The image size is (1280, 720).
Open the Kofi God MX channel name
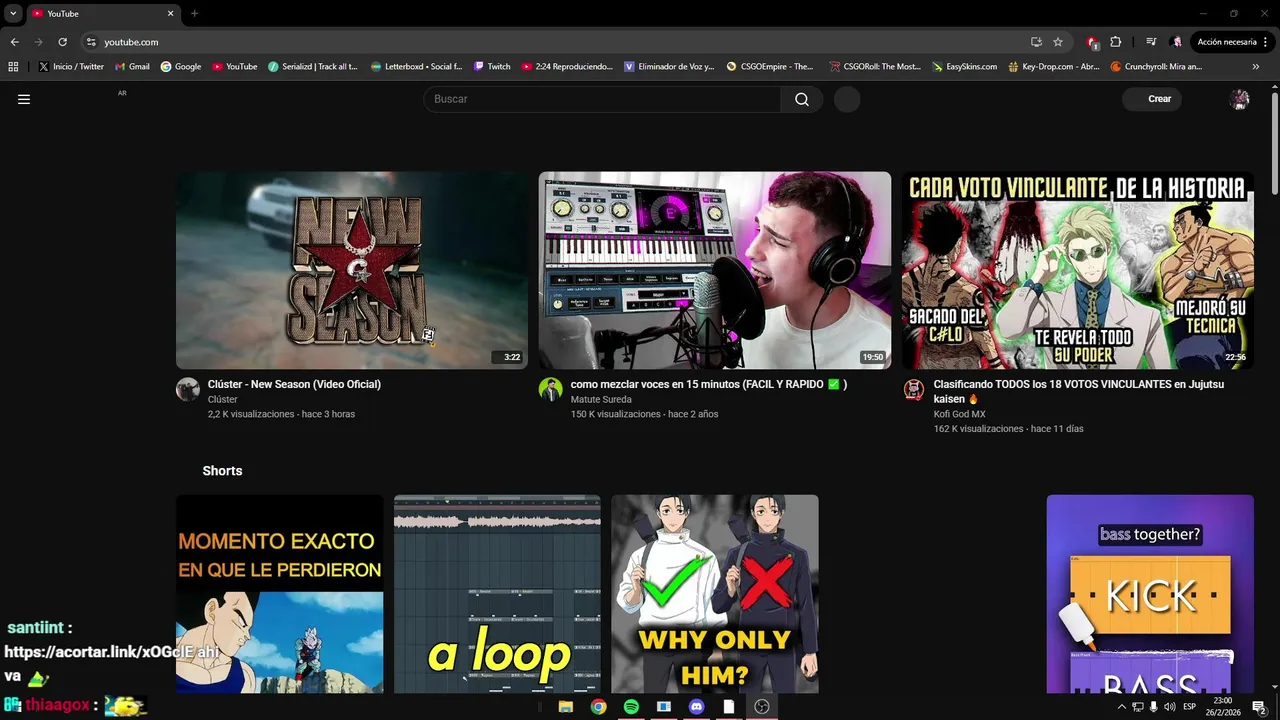[960, 414]
